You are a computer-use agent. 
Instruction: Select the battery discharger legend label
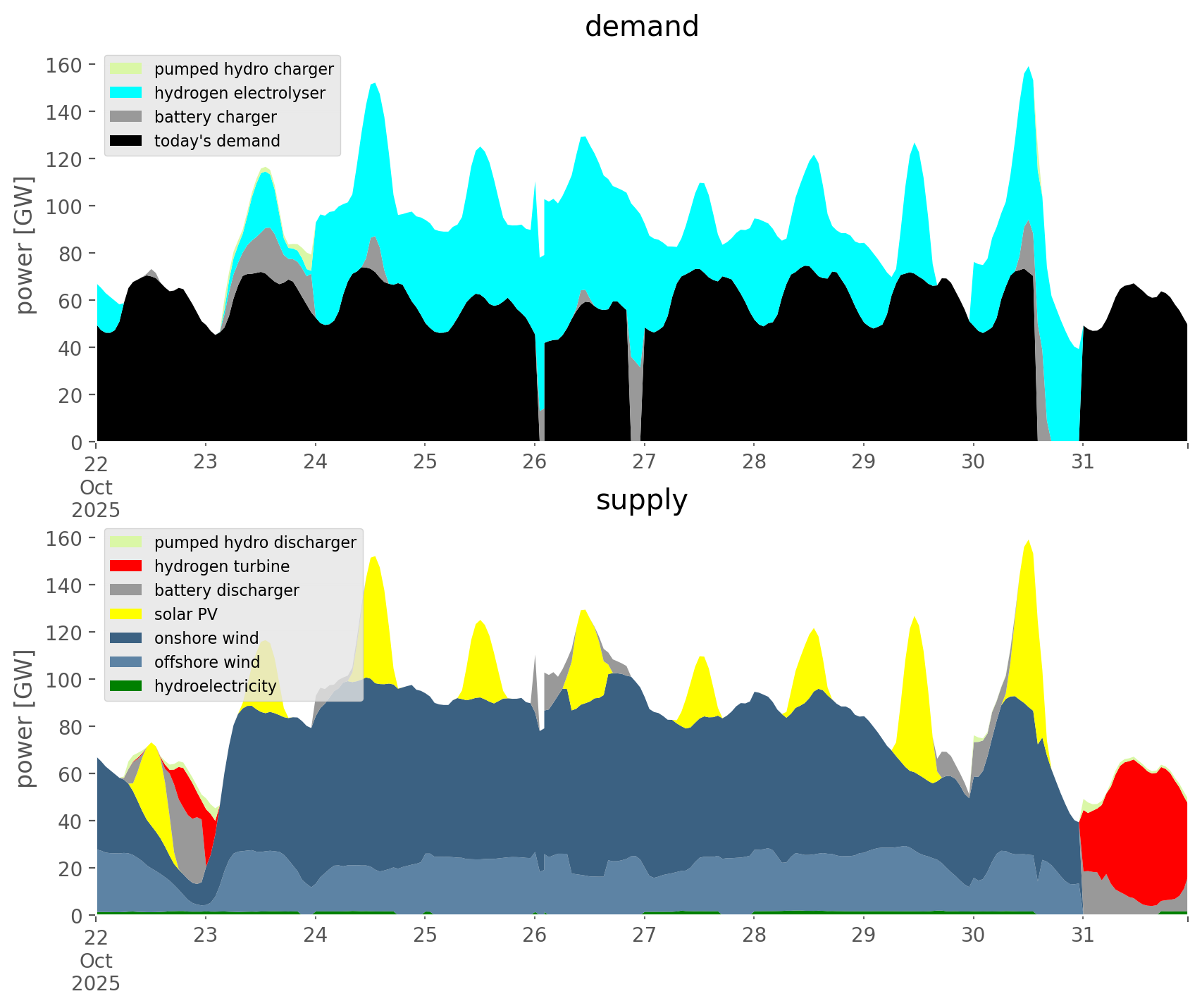point(226,590)
